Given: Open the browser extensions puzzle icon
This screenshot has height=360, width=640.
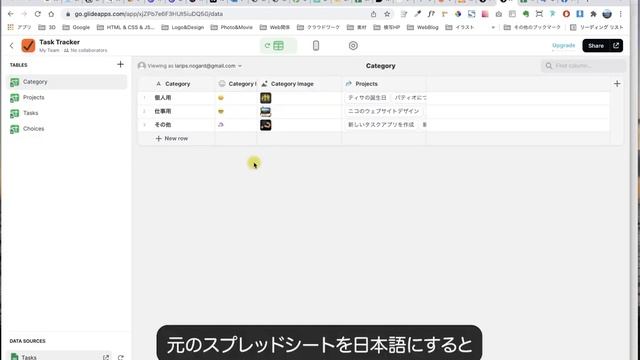Looking at the screenshot, I should tap(593, 14).
